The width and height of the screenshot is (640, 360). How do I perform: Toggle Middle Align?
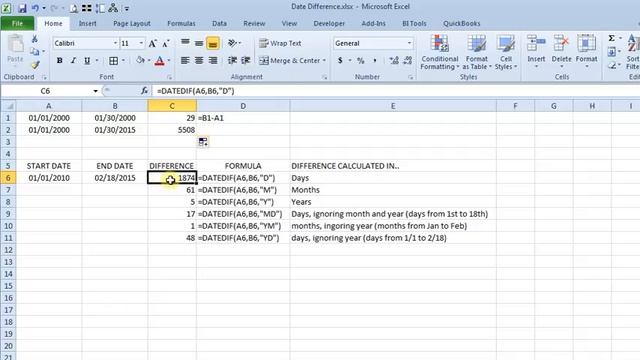[x=199, y=43]
